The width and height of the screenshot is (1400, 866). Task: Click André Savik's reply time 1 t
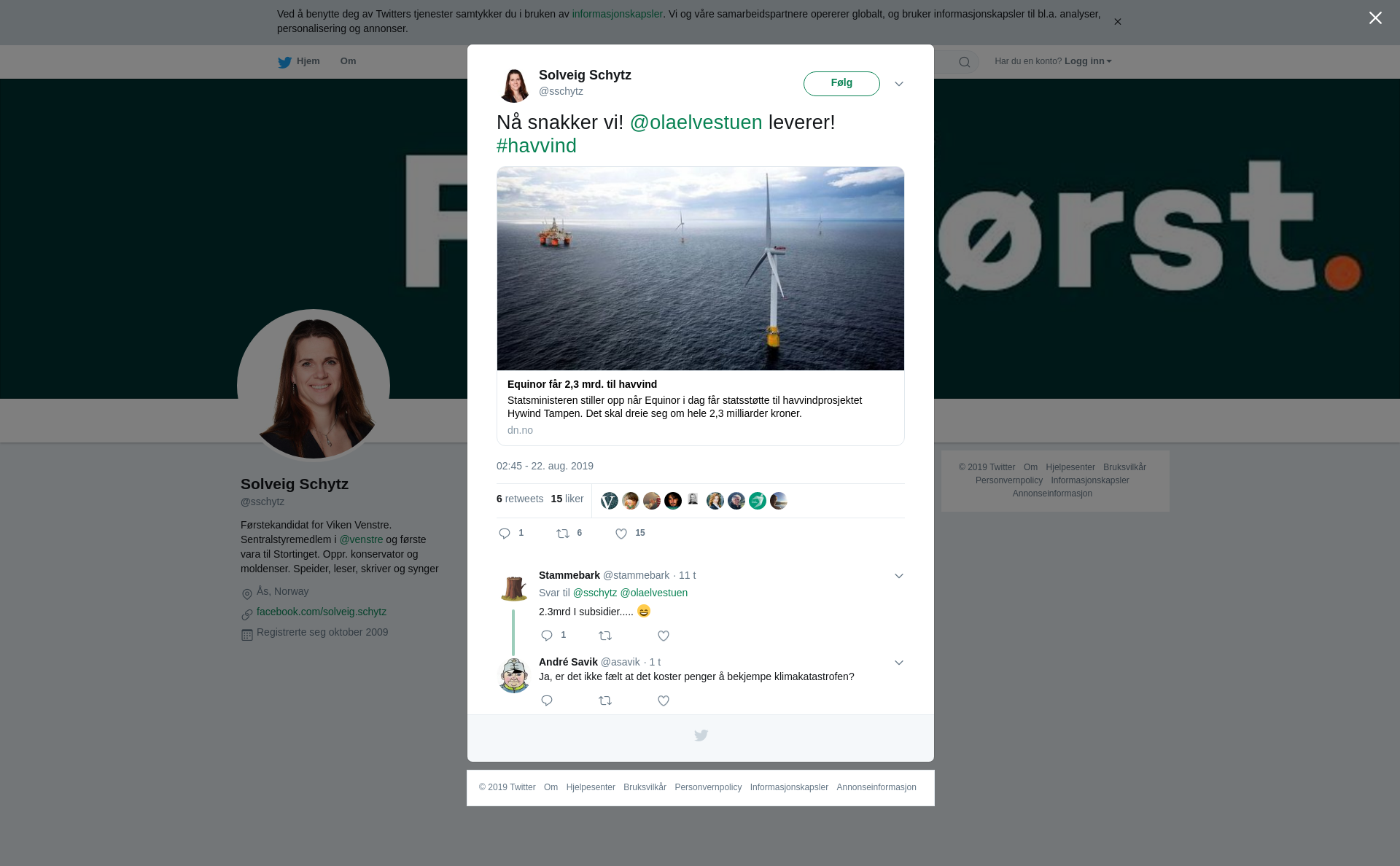tap(655, 662)
